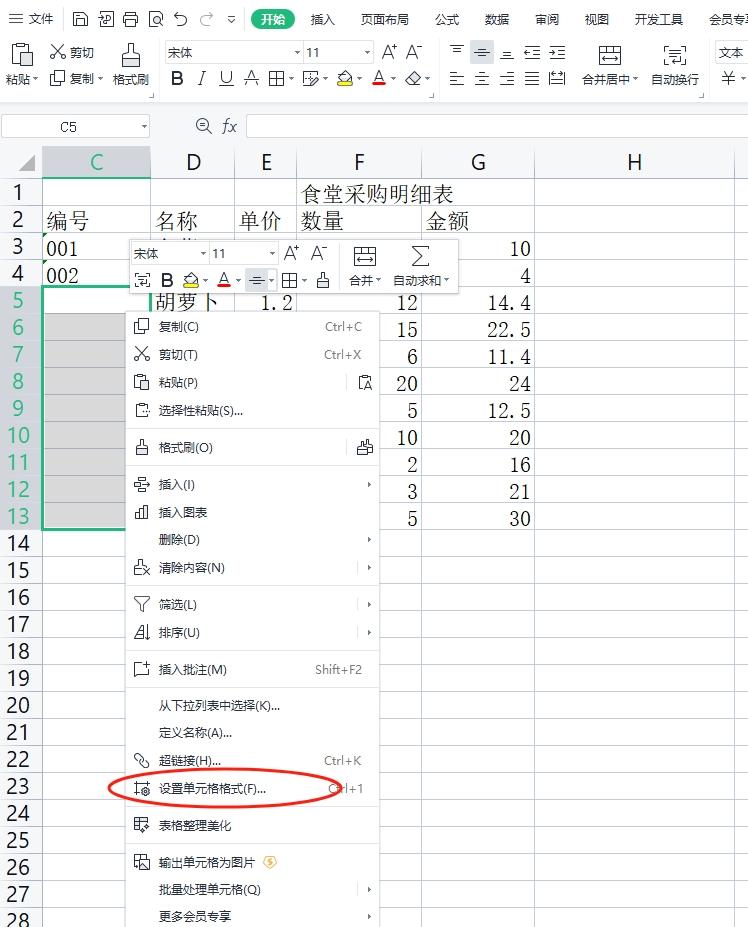Open the 文件 menu

33,19
